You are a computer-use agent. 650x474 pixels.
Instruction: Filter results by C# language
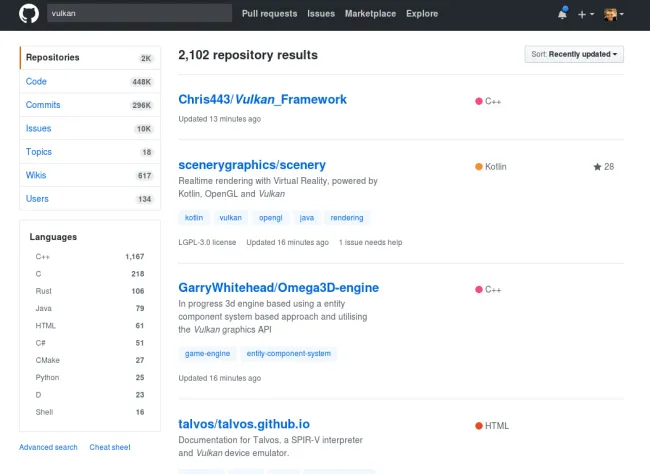[90, 343]
